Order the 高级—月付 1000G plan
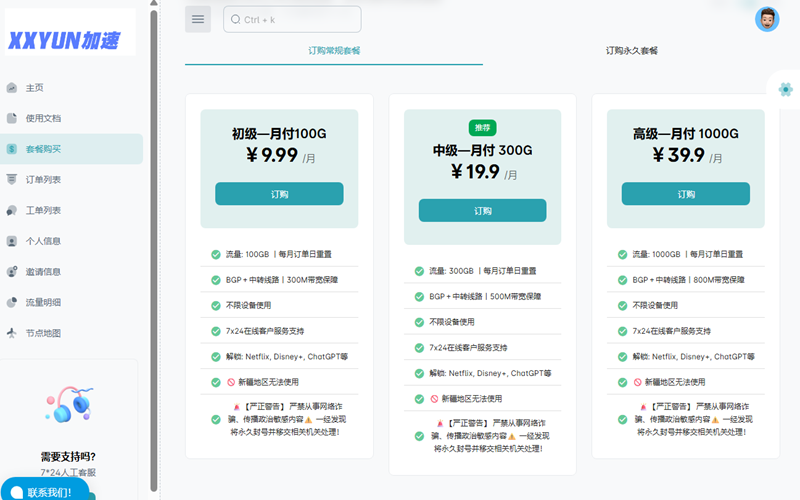 pos(685,194)
